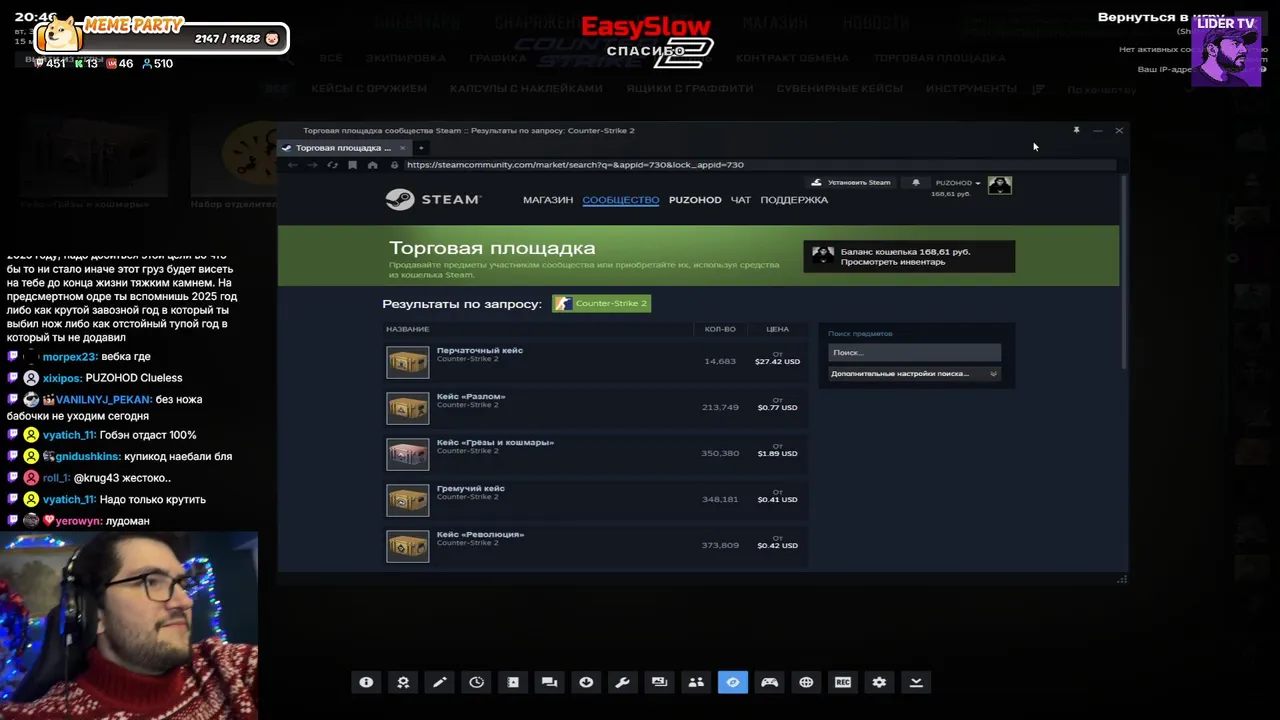Open the chat bubbles icon in bottom toolbar
This screenshot has width=1280, height=720.
(x=549, y=682)
